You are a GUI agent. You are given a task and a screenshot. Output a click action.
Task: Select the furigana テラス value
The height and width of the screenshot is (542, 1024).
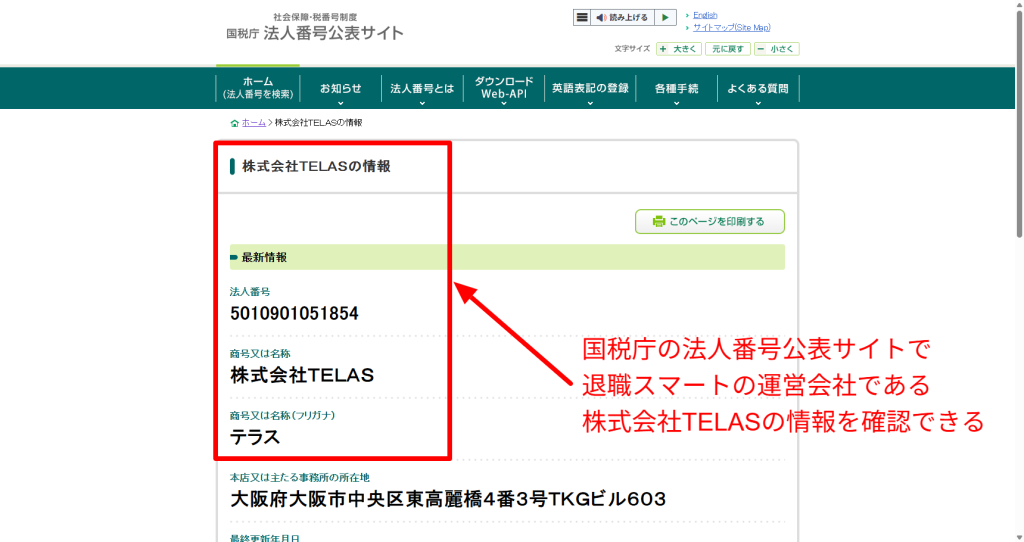255,437
